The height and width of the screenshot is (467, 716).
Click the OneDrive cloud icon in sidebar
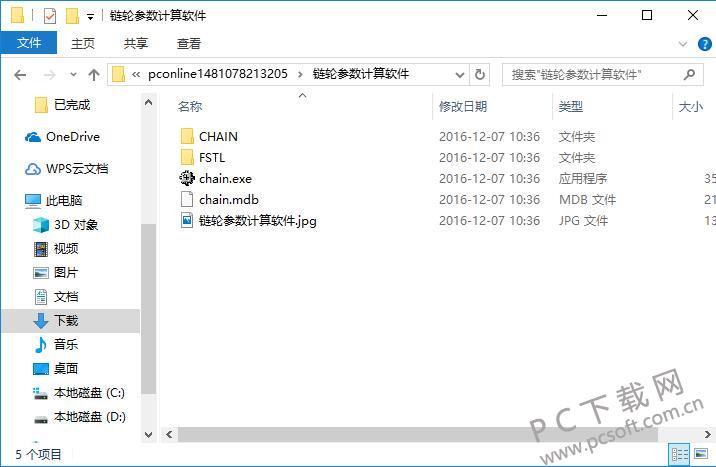click(x=33, y=137)
